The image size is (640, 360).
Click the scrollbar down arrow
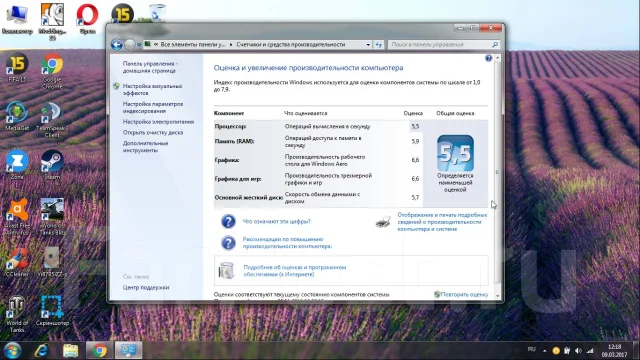(x=498, y=296)
